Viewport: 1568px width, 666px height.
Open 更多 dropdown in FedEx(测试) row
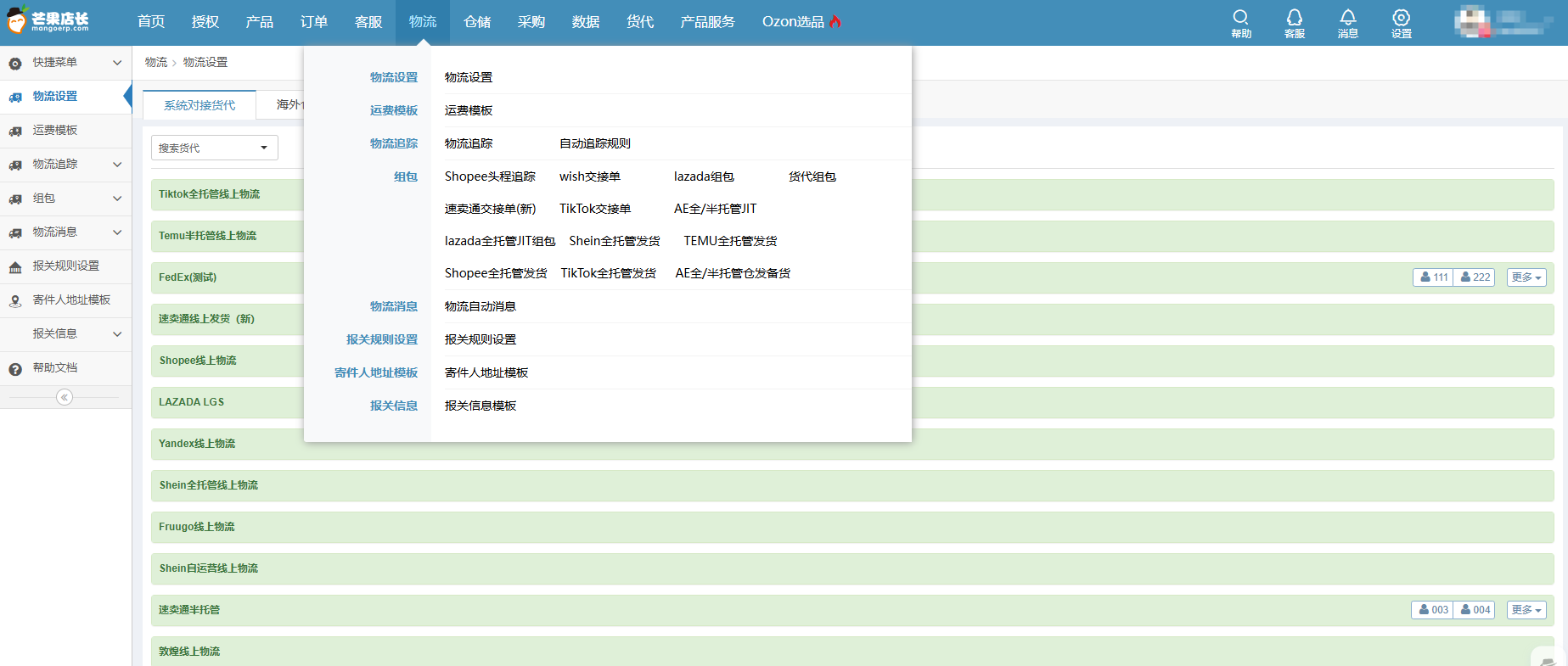[x=1526, y=277]
